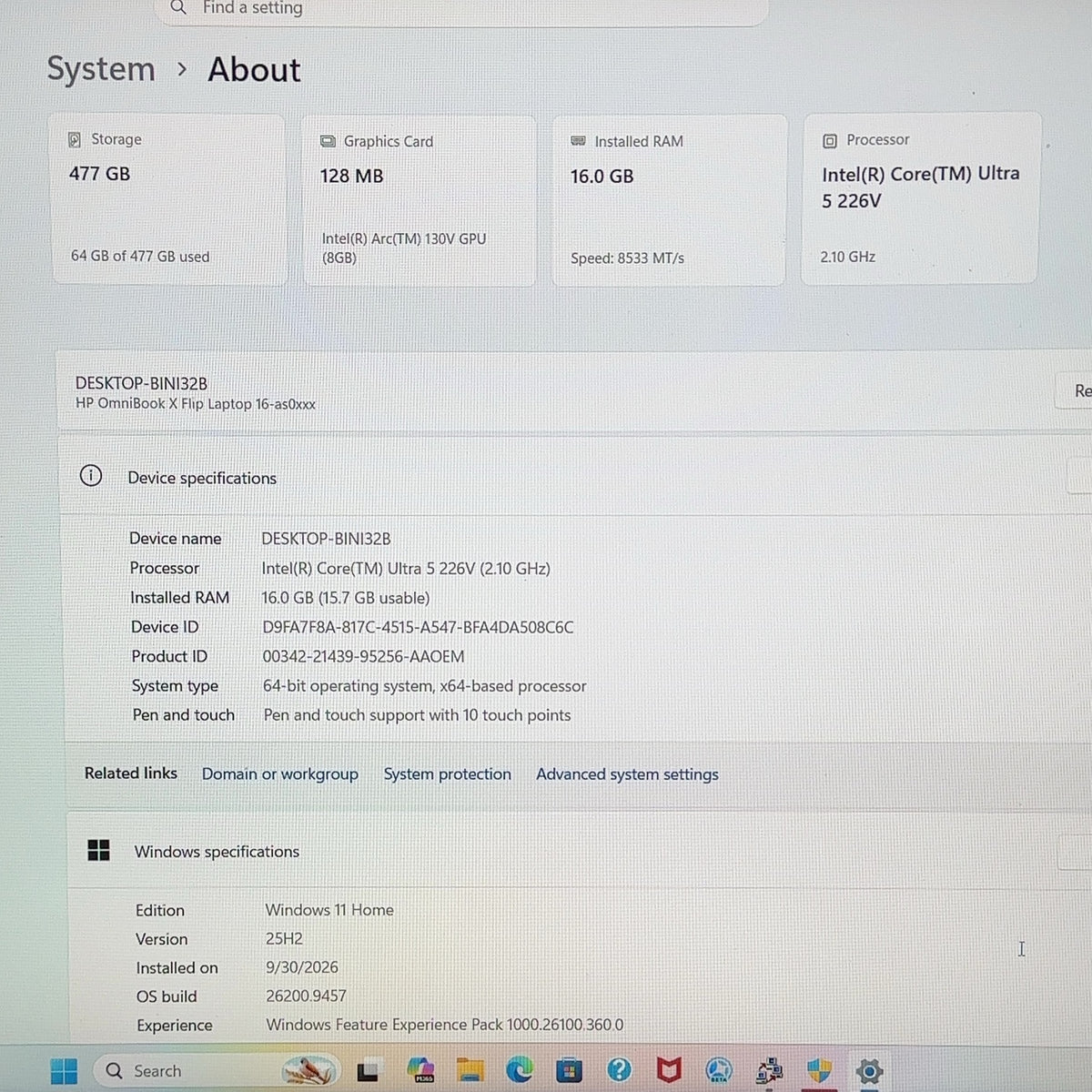This screenshot has height=1092, width=1092.
Task: Open the Get Help question mark app
Action: [619, 1070]
